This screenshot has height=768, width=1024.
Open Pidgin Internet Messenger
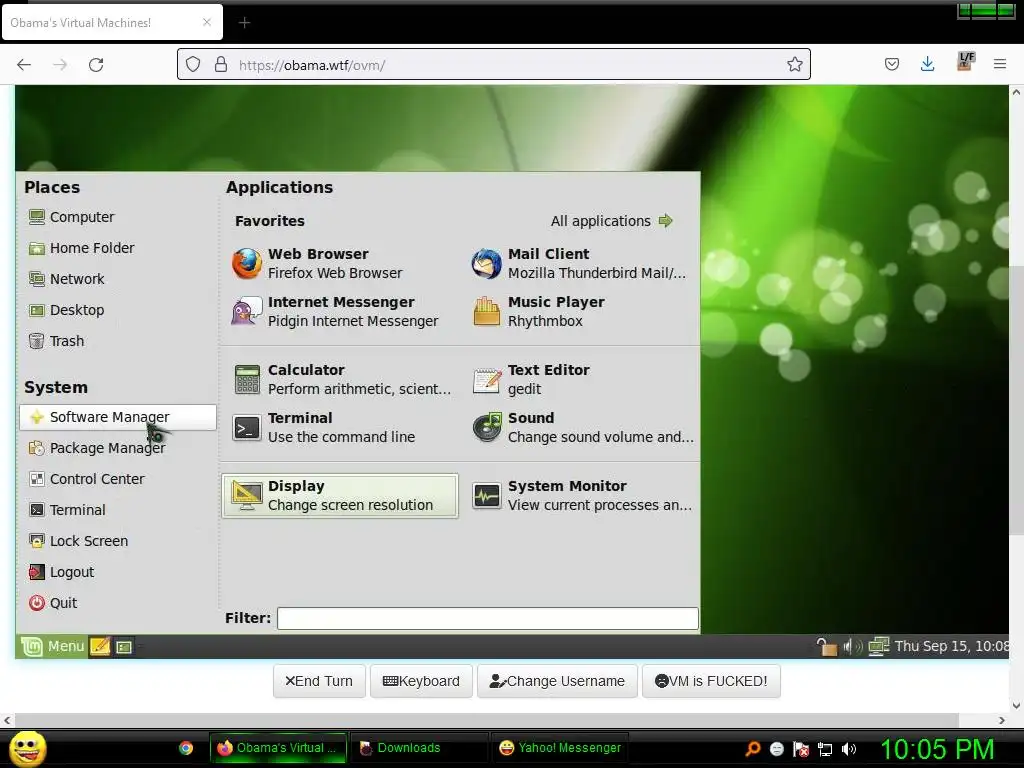coord(340,312)
